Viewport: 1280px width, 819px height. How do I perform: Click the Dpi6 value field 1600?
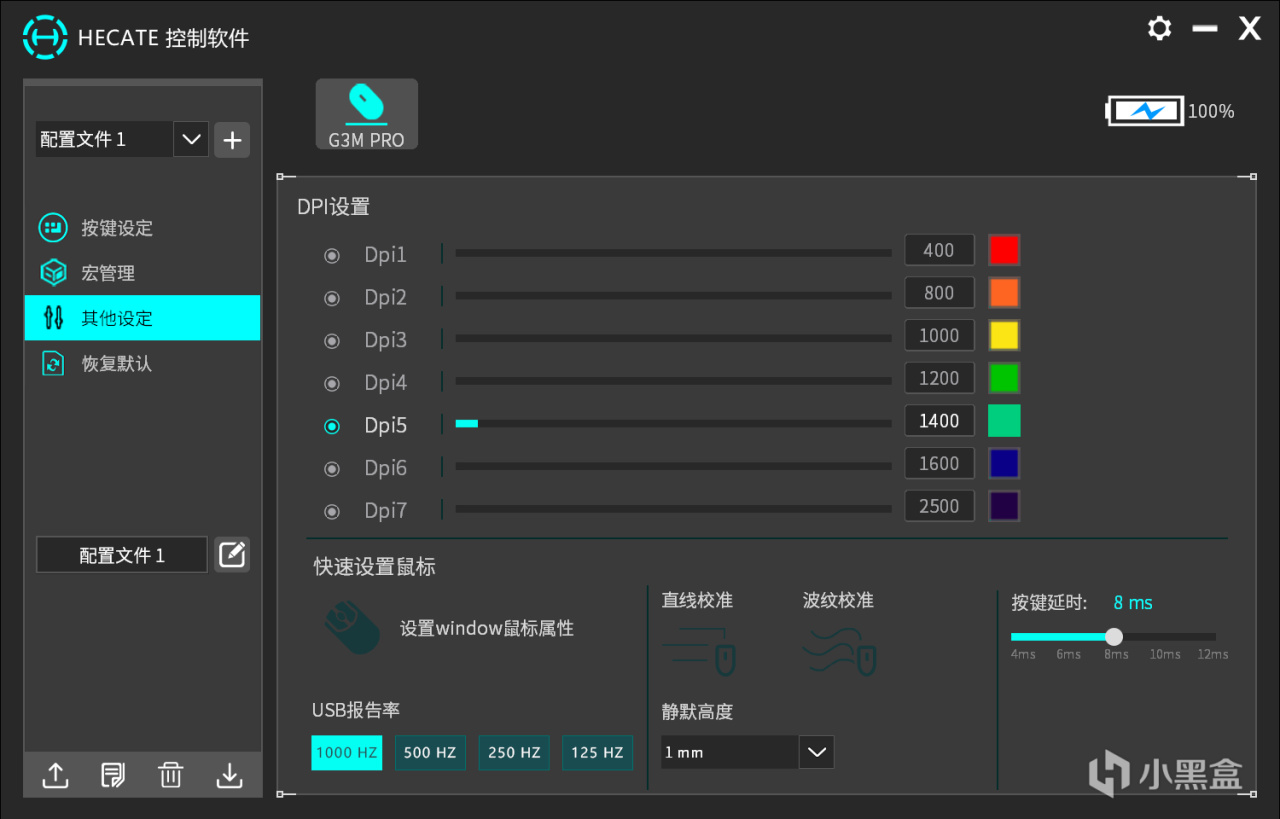(x=939, y=464)
